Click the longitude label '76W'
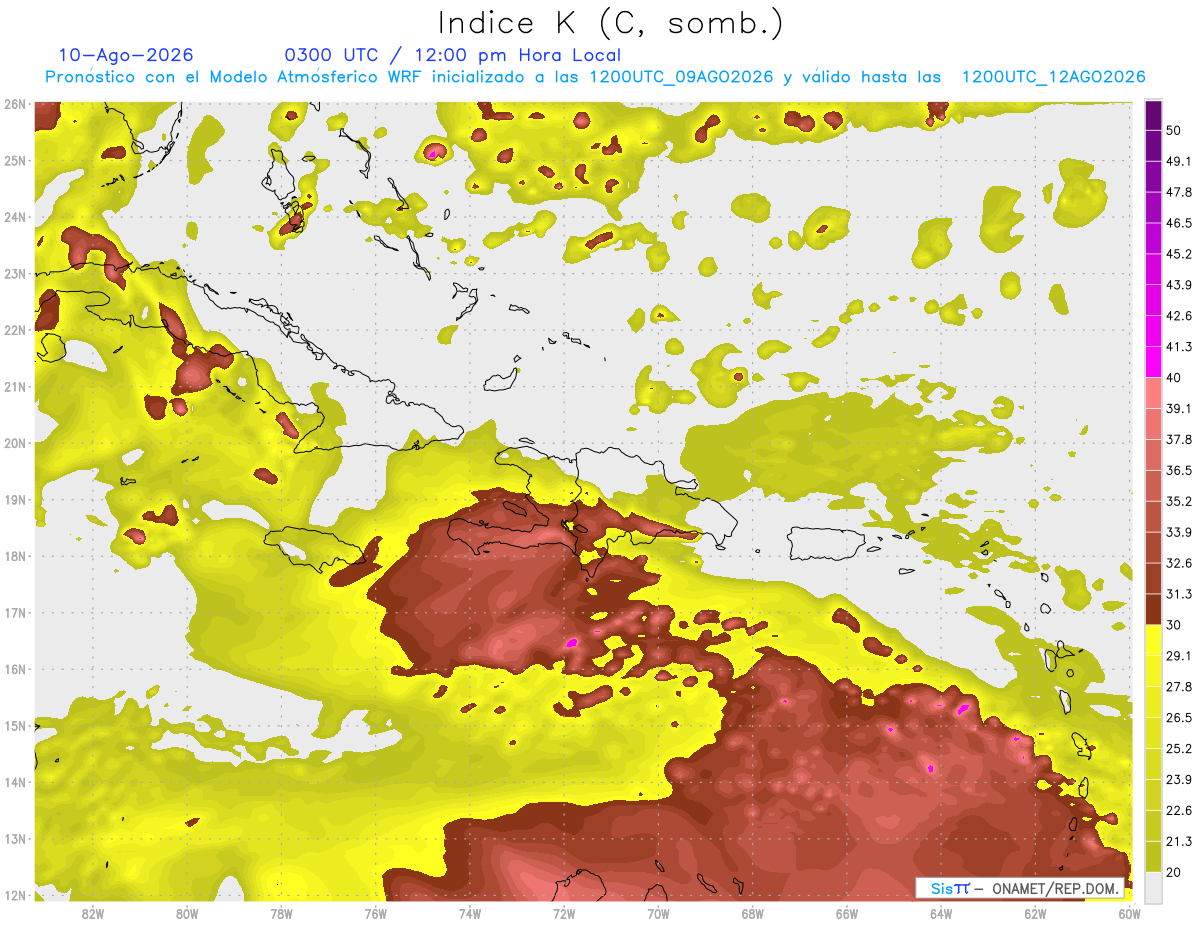This screenshot has width=1200, height=927. click(375, 913)
